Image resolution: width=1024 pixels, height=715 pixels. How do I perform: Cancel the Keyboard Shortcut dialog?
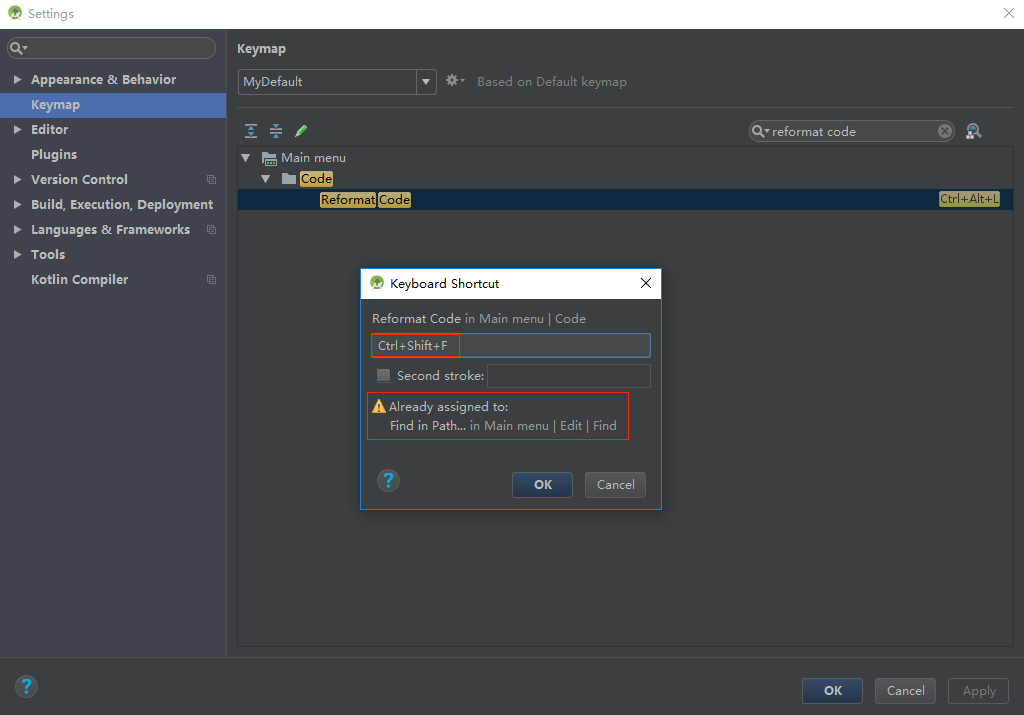pos(614,484)
